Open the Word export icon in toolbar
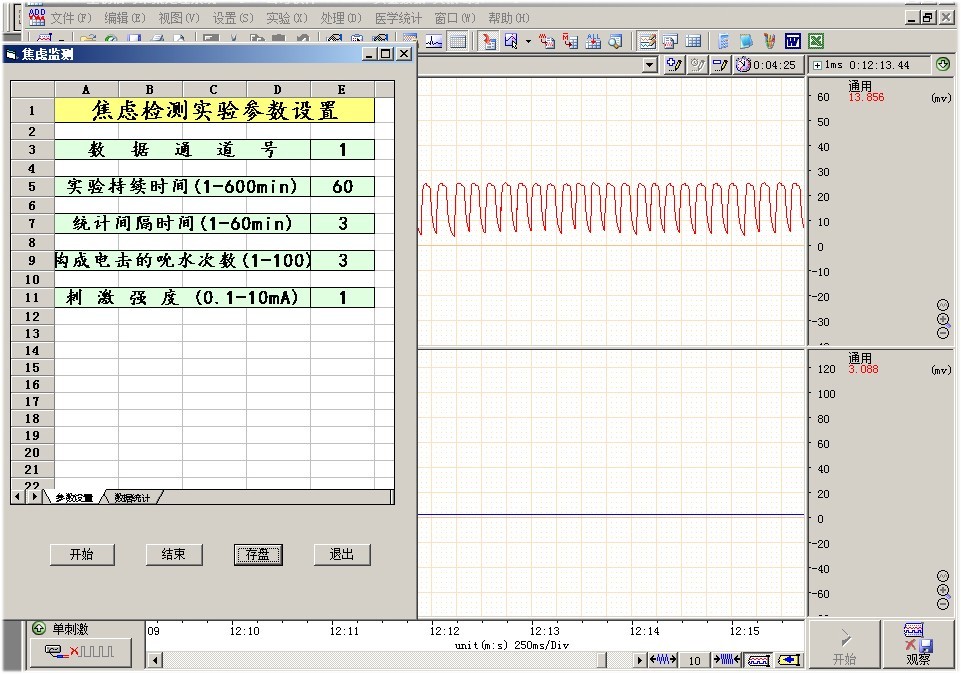 click(793, 41)
